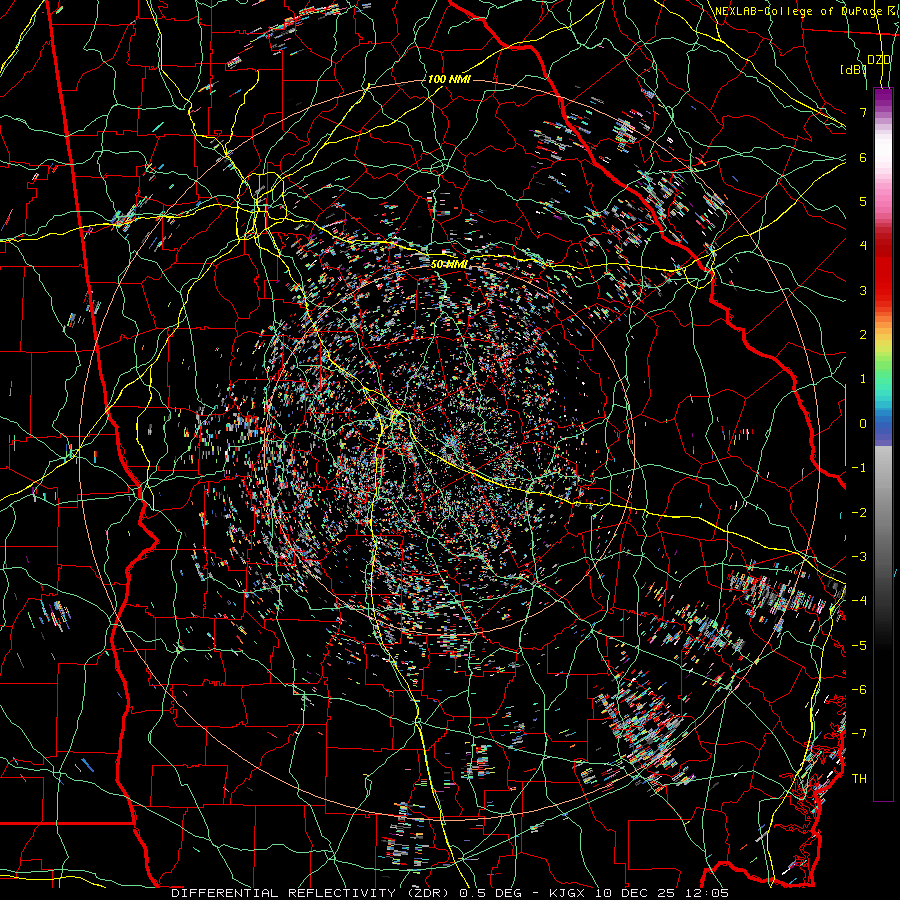Click the 50 NMI range ring label

point(449,264)
